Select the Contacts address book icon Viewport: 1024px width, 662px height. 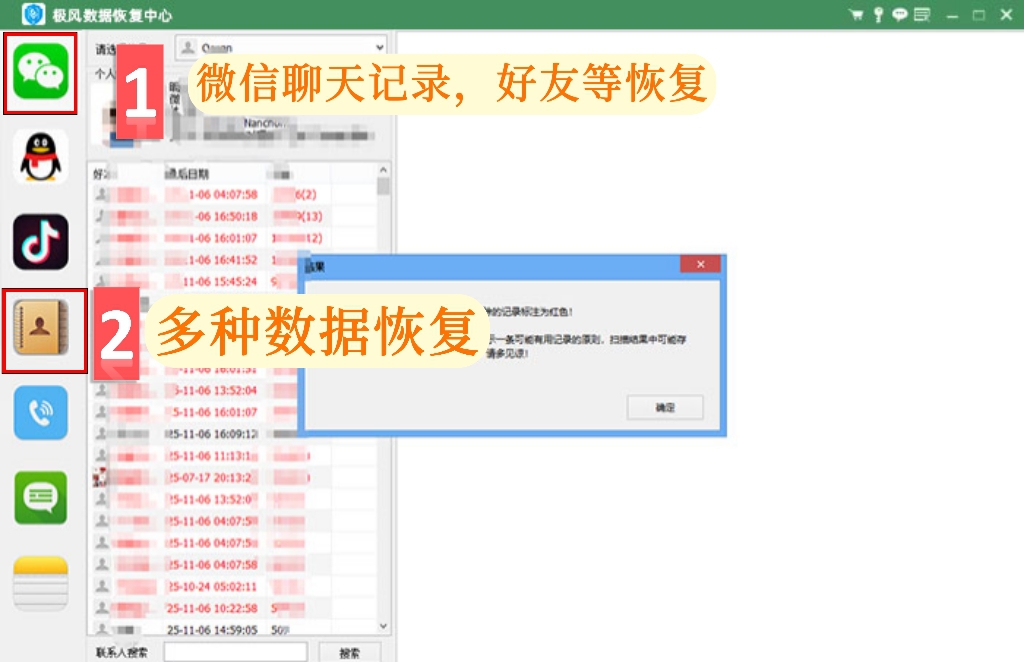coord(40,328)
